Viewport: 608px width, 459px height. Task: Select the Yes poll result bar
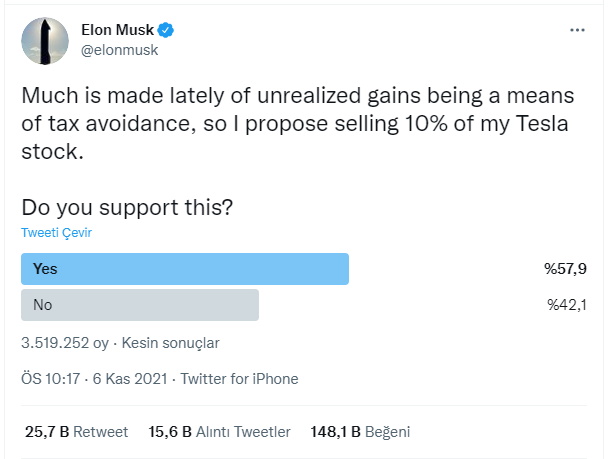click(x=185, y=269)
